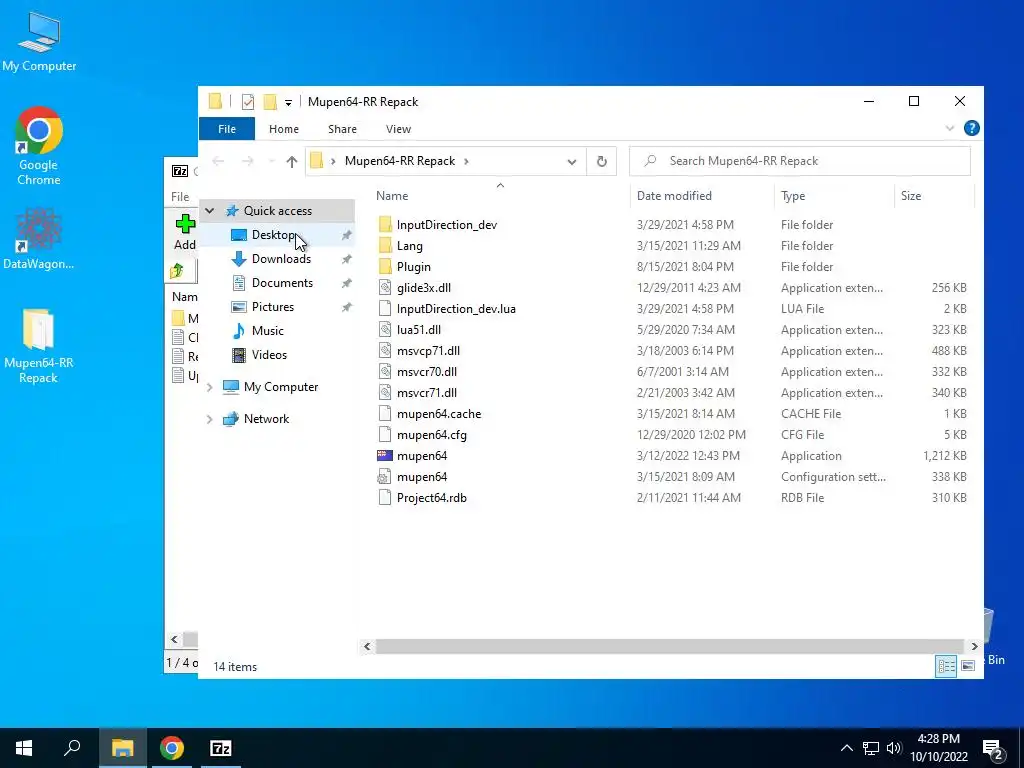Select the mupen64 Application executable
The image size is (1024, 768).
click(422, 456)
